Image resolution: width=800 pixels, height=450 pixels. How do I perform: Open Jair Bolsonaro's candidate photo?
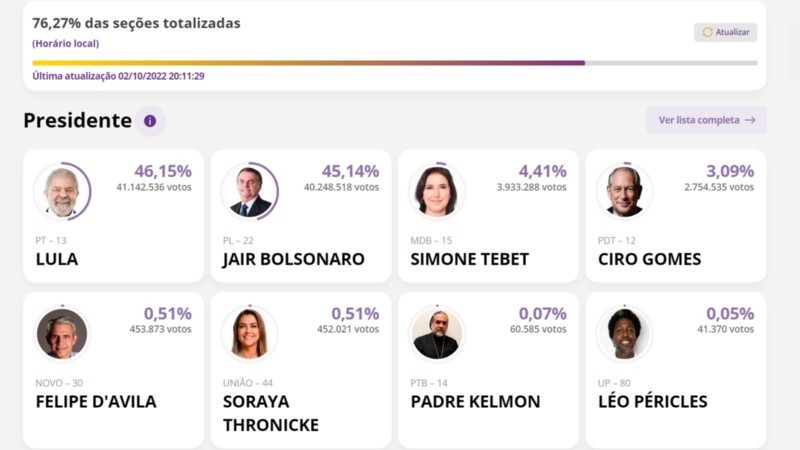tap(249, 191)
